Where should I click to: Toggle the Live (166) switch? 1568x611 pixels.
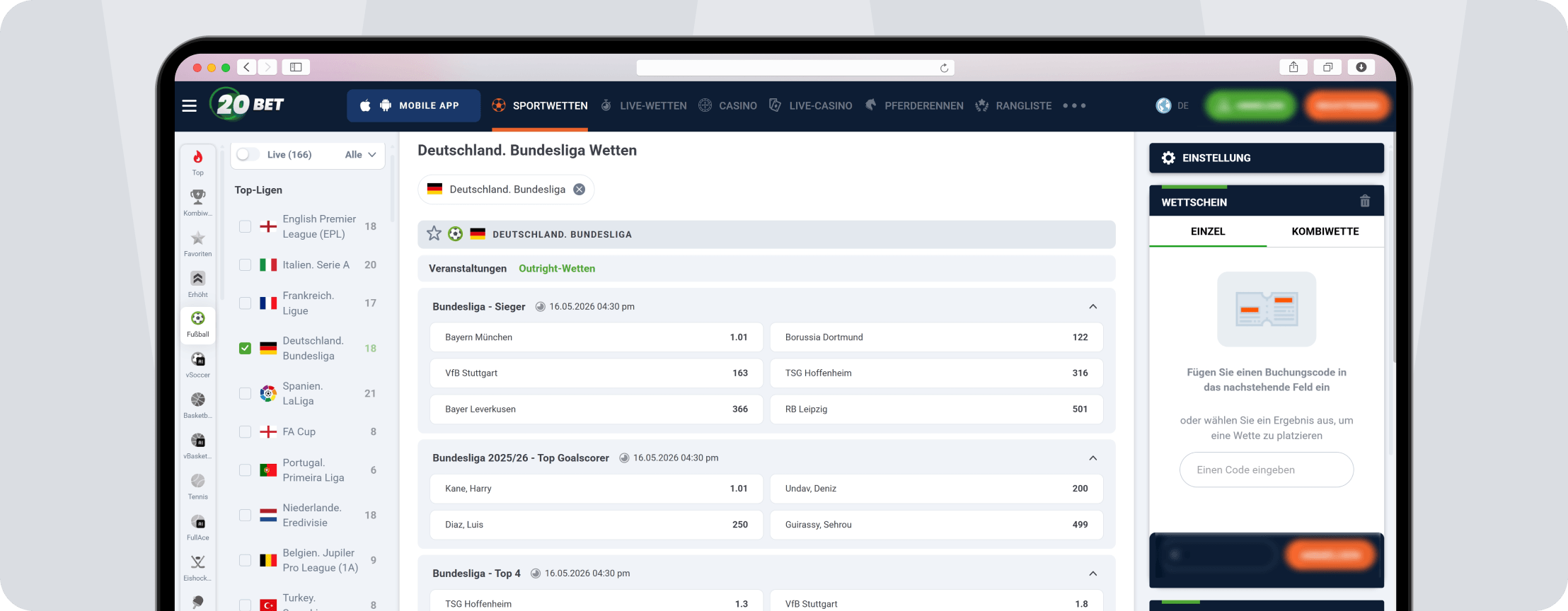tap(248, 154)
